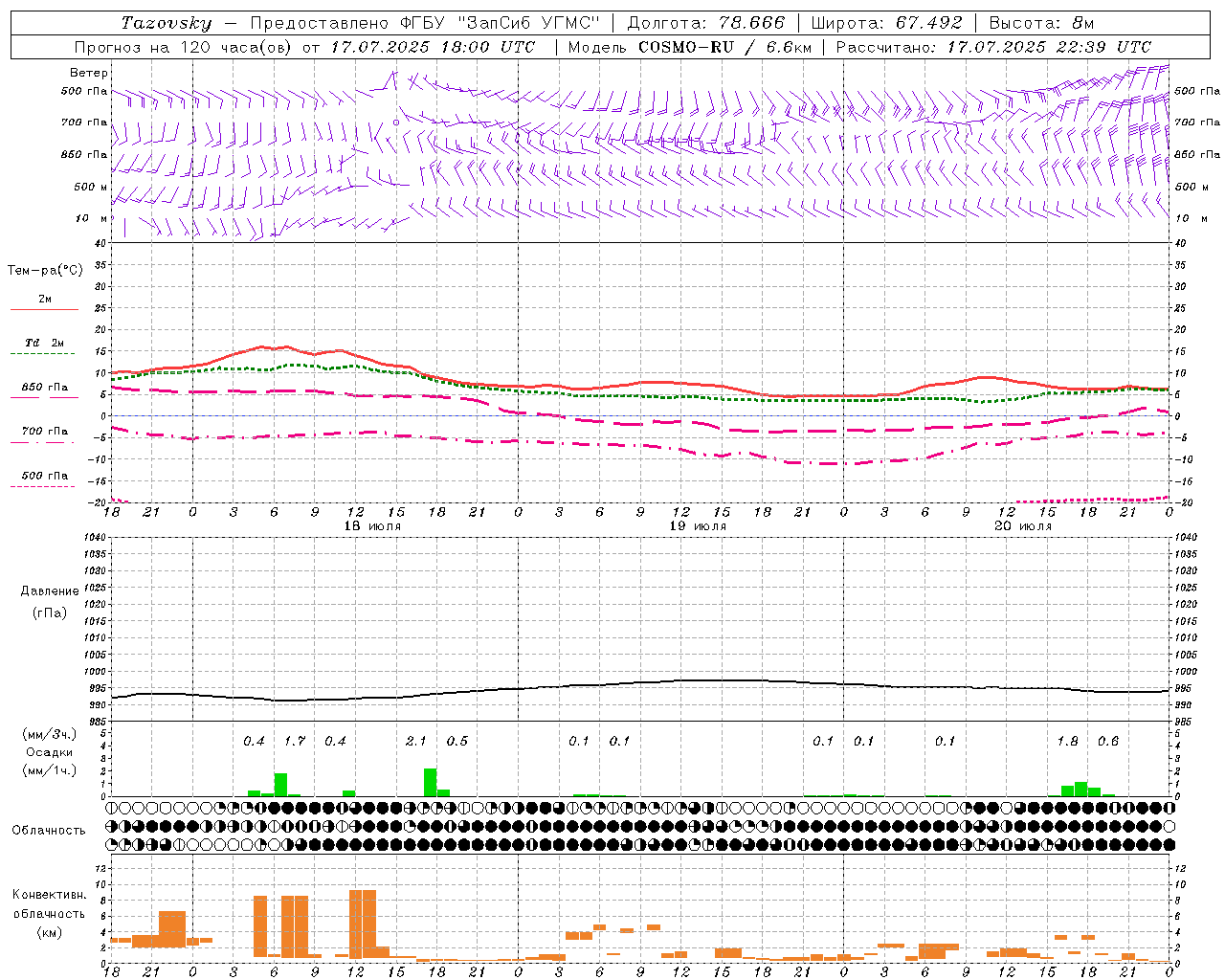Click the "Широта: 67.492" latitude field
1225x980 pixels.
click(886, 23)
